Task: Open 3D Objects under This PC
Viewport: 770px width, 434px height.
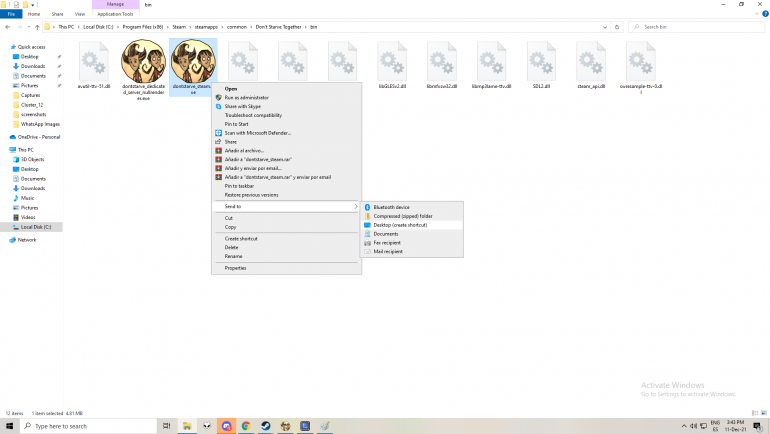Action: 32,160
